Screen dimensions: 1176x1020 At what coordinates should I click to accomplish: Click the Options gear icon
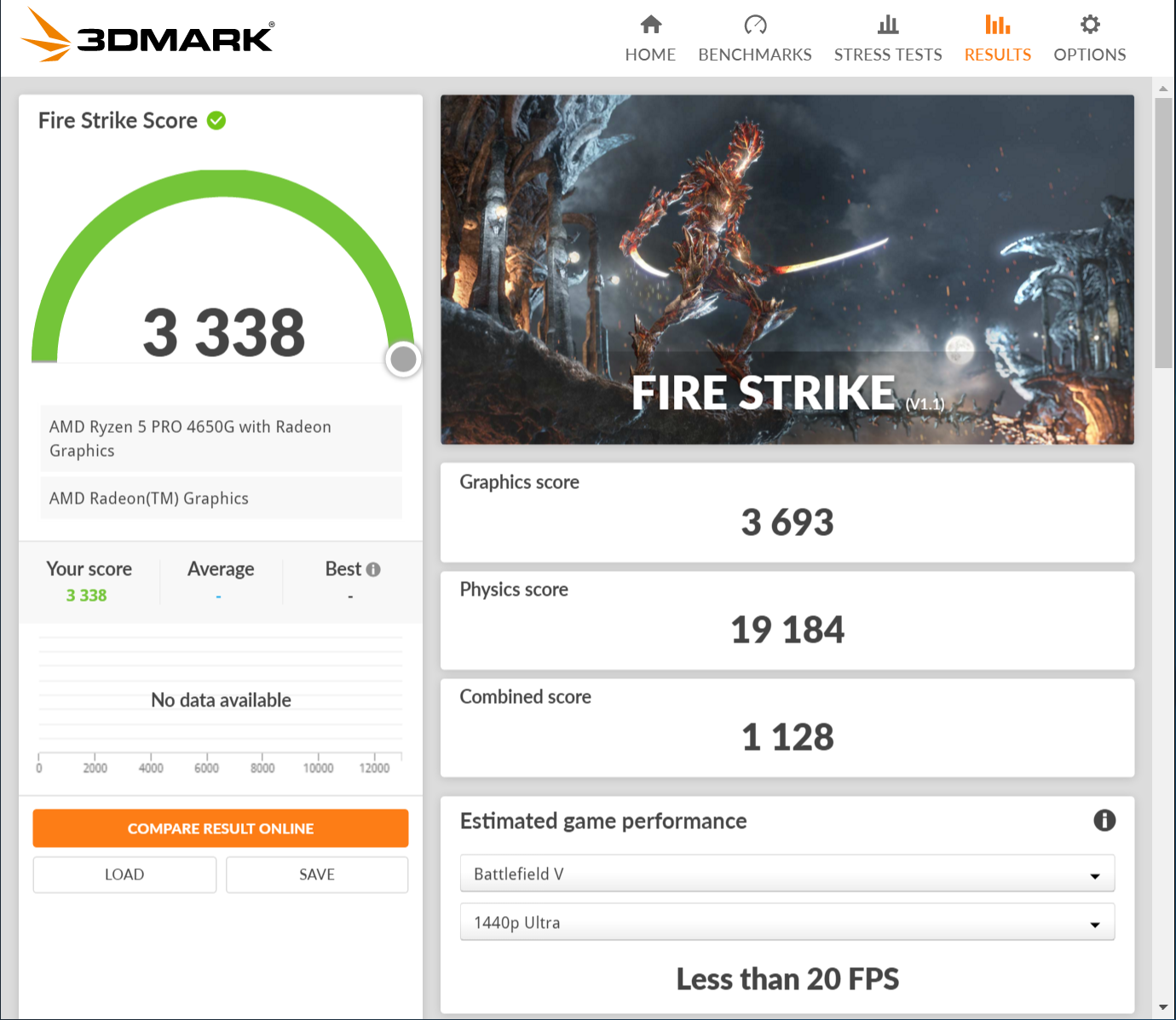[x=1090, y=25]
